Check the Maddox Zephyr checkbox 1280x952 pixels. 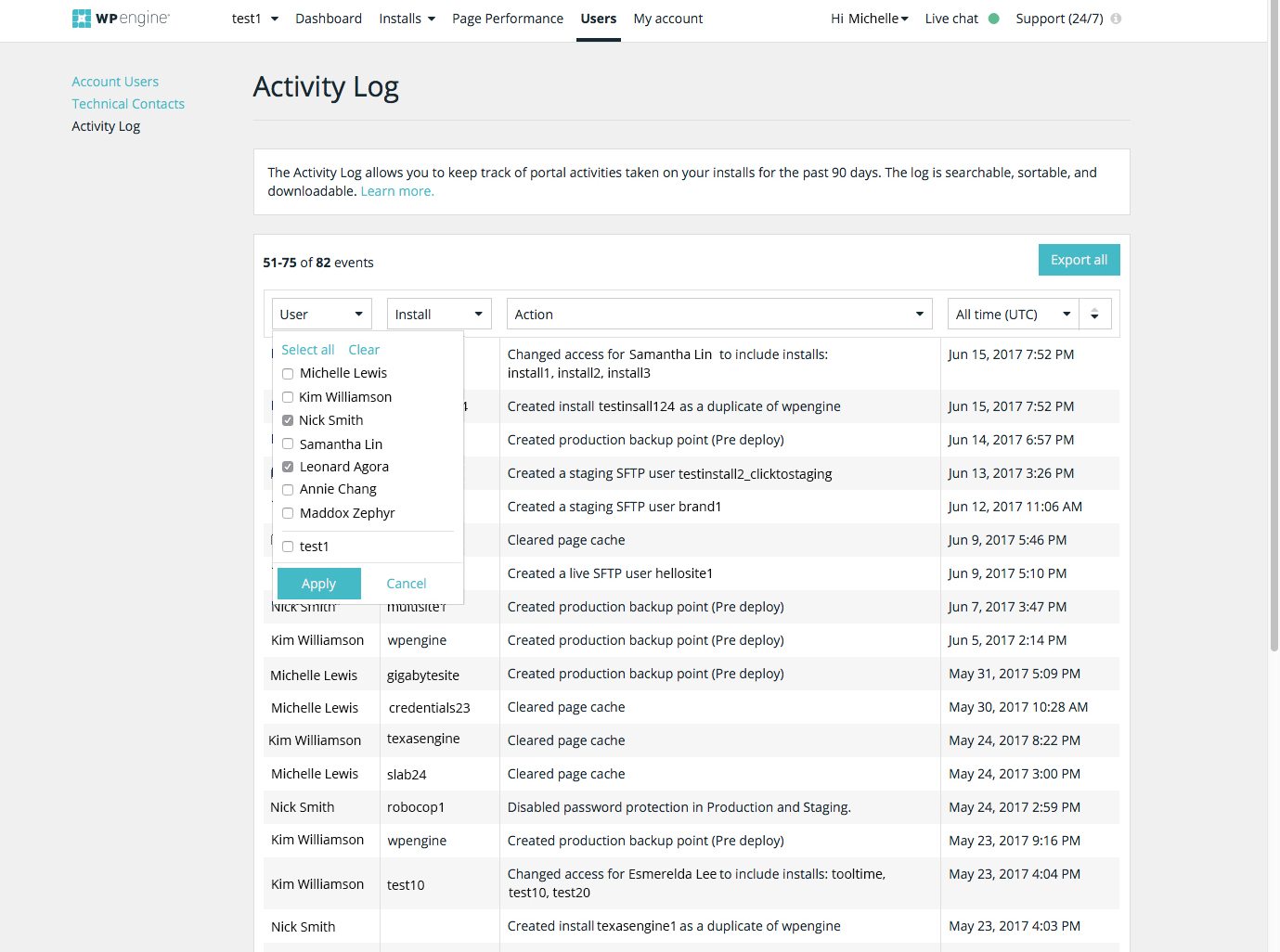click(288, 513)
